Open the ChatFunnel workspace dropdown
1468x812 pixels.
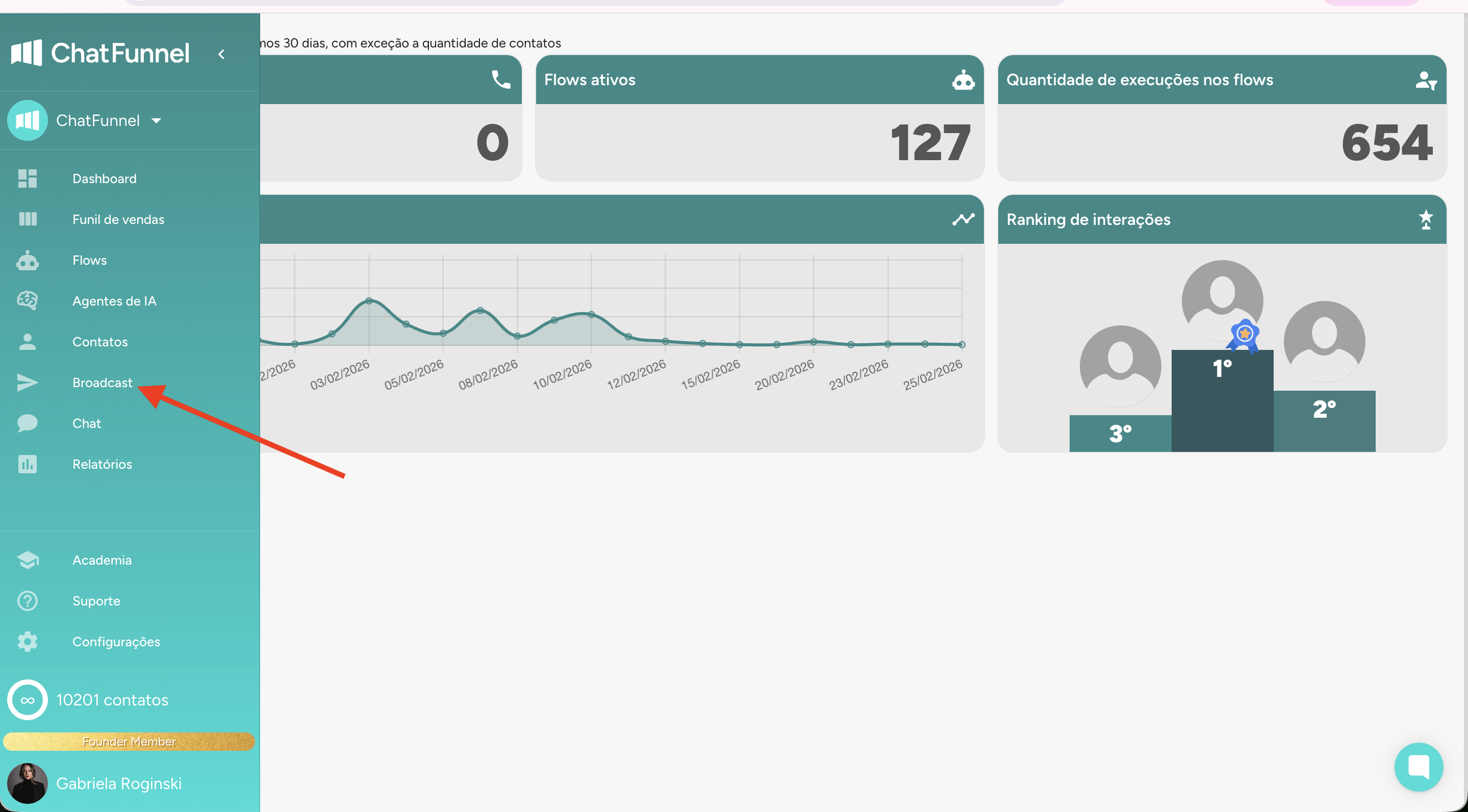tap(156, 120)
